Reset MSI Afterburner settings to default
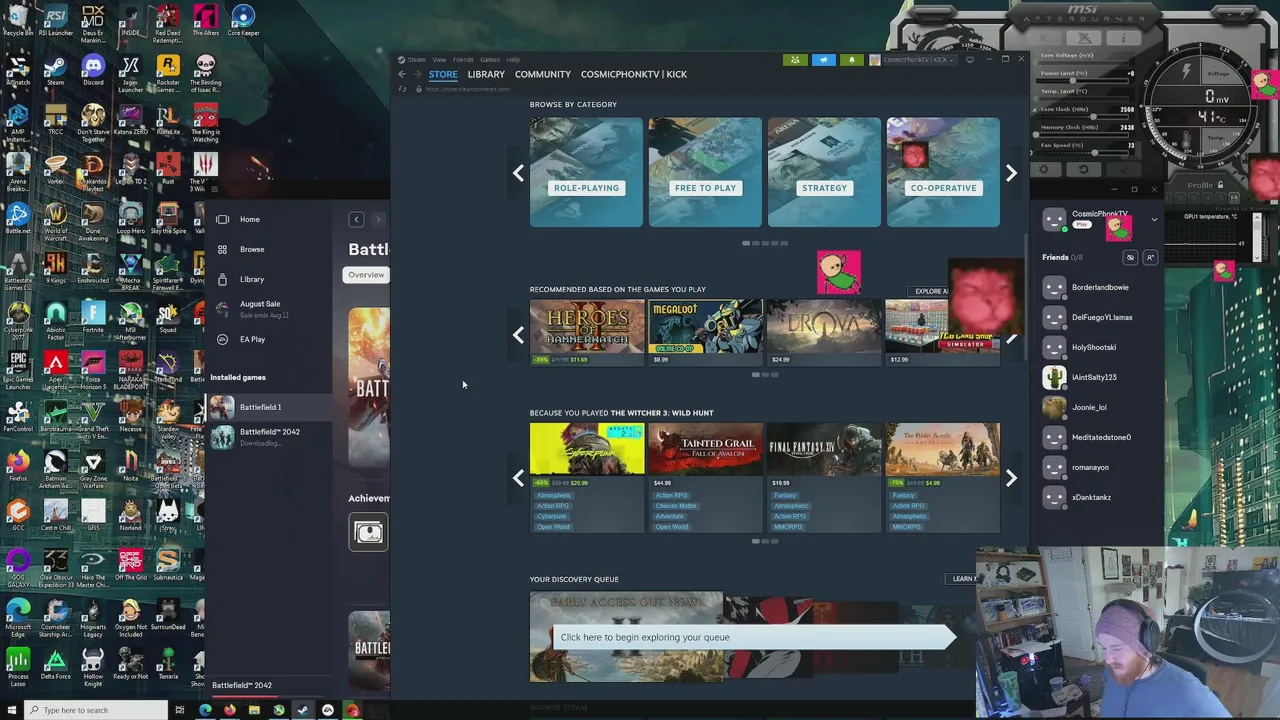Screen dimensions: 1280x720 click(x=1083, y=169)
